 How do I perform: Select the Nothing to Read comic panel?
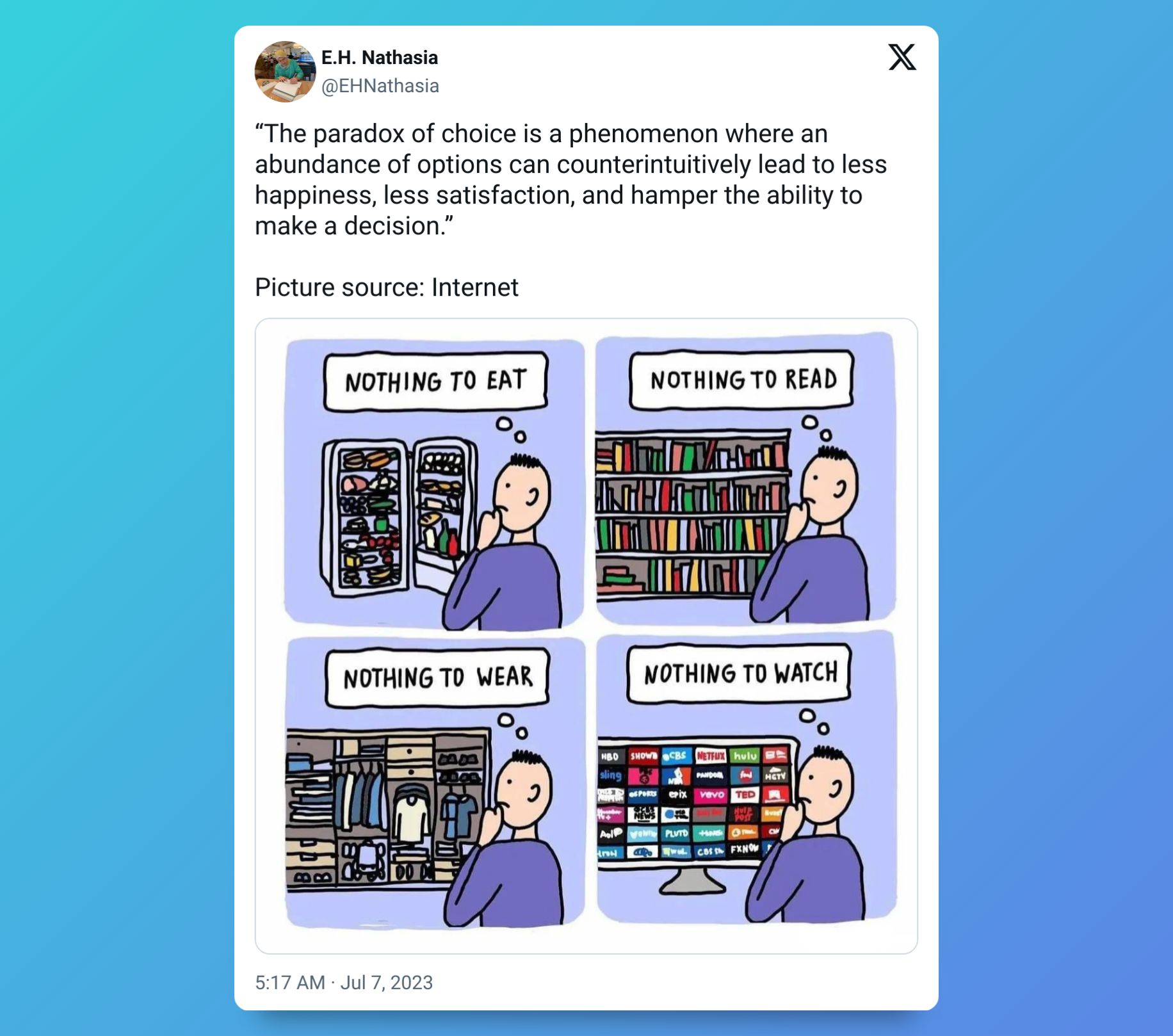(745, 478)
